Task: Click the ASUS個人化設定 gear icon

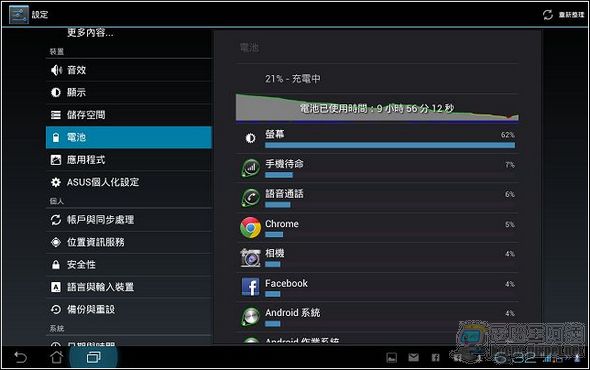Action: [56, 182]
